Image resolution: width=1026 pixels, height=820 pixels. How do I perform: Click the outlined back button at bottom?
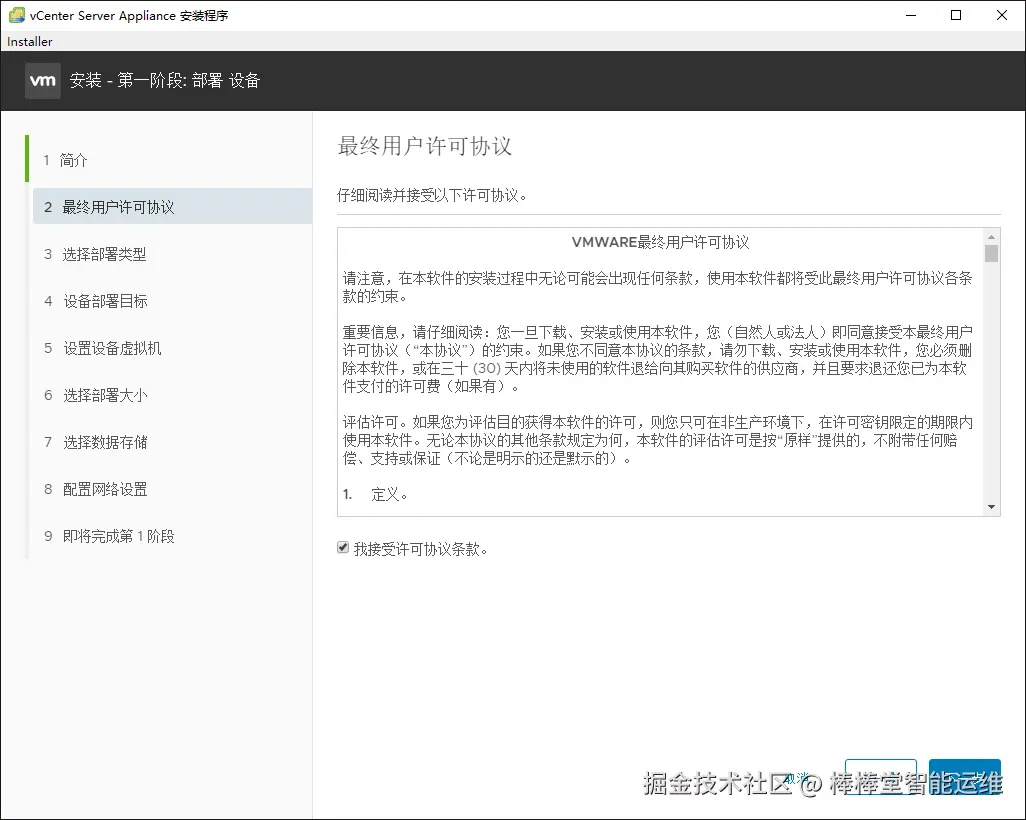point(881,777)
